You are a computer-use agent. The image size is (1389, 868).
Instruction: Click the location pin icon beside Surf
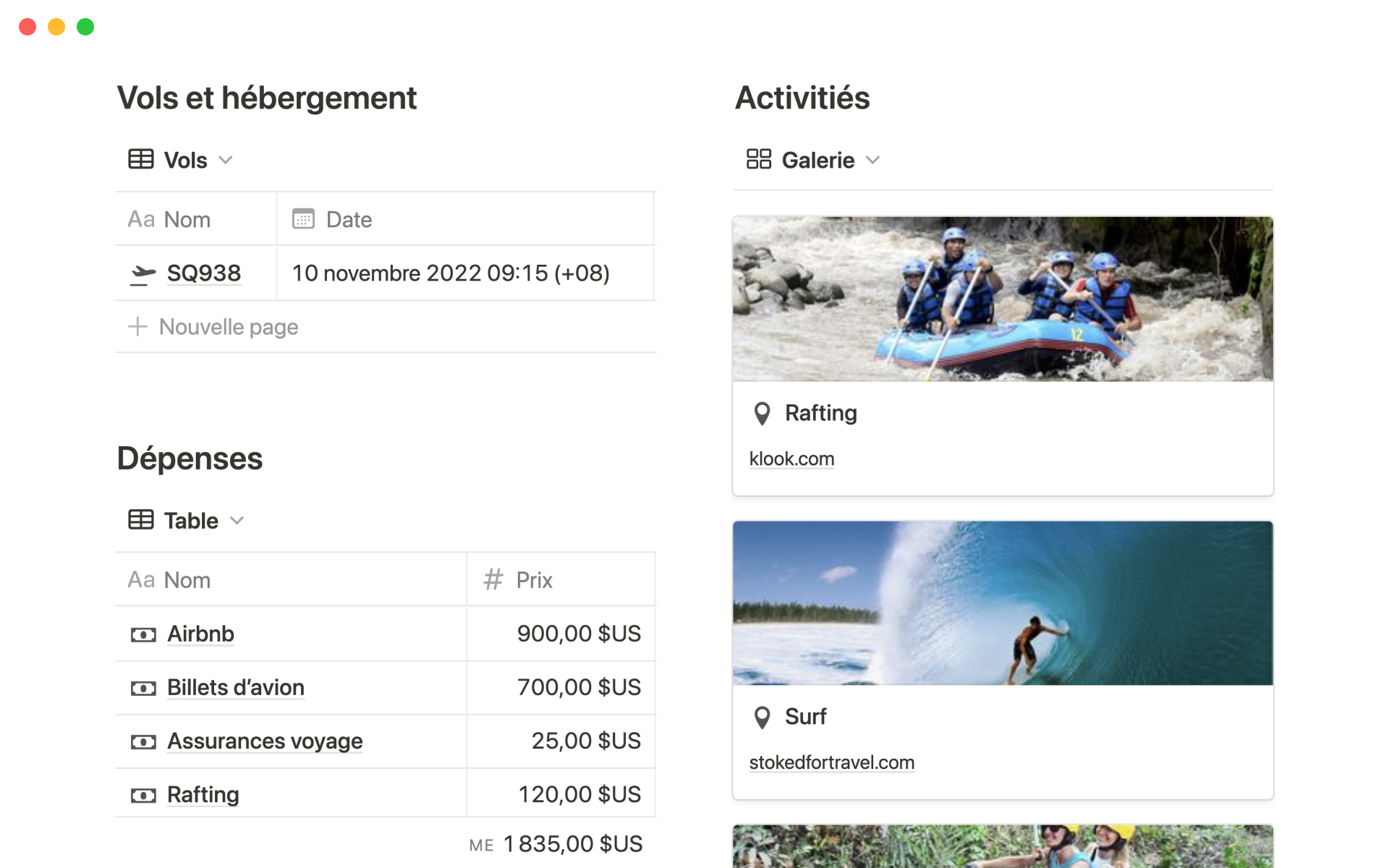tap(762, 718)
